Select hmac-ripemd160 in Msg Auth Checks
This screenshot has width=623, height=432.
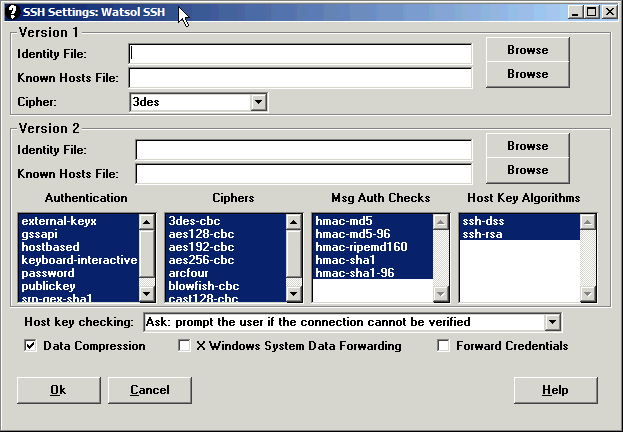(x=361, y=247)
